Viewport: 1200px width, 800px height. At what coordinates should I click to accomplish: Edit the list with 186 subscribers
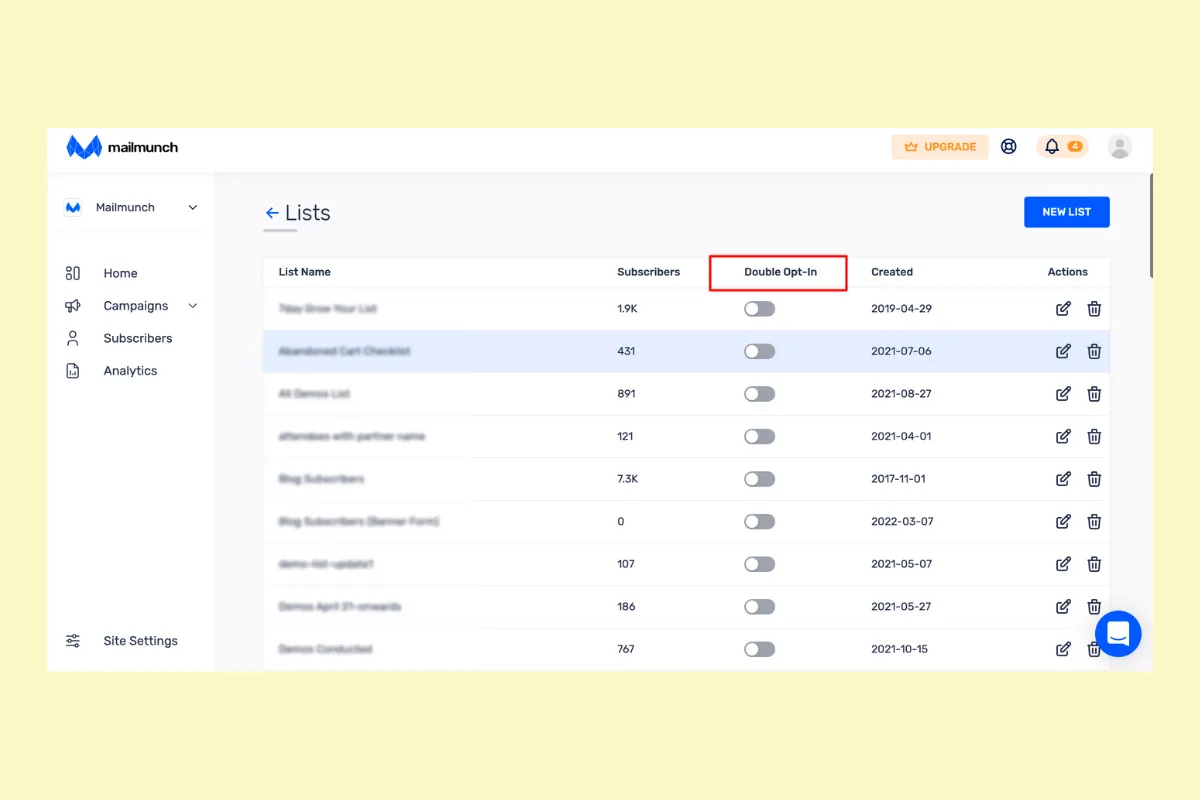(1063, 606)
